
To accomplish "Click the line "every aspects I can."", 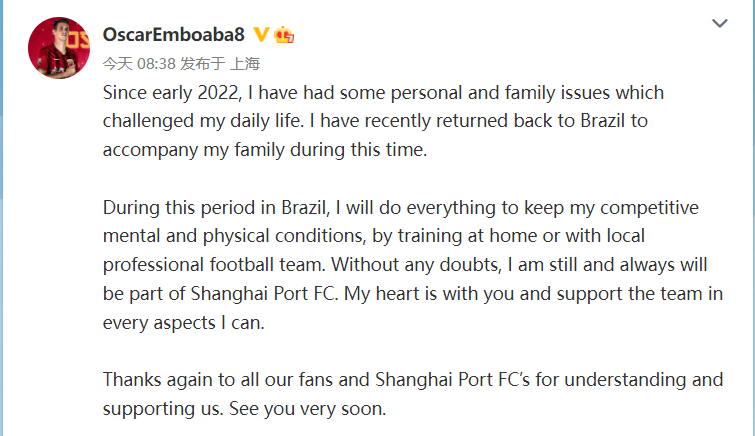I will (184, 324).
